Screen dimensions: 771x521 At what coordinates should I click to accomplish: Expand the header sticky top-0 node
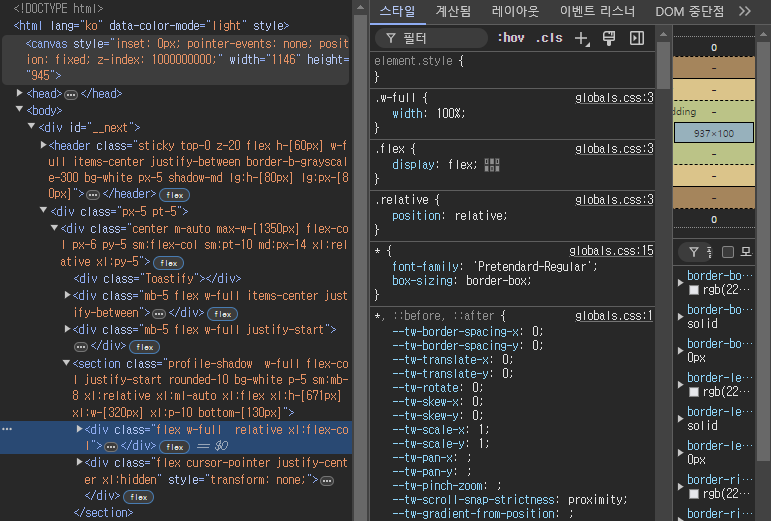[43, 145]
